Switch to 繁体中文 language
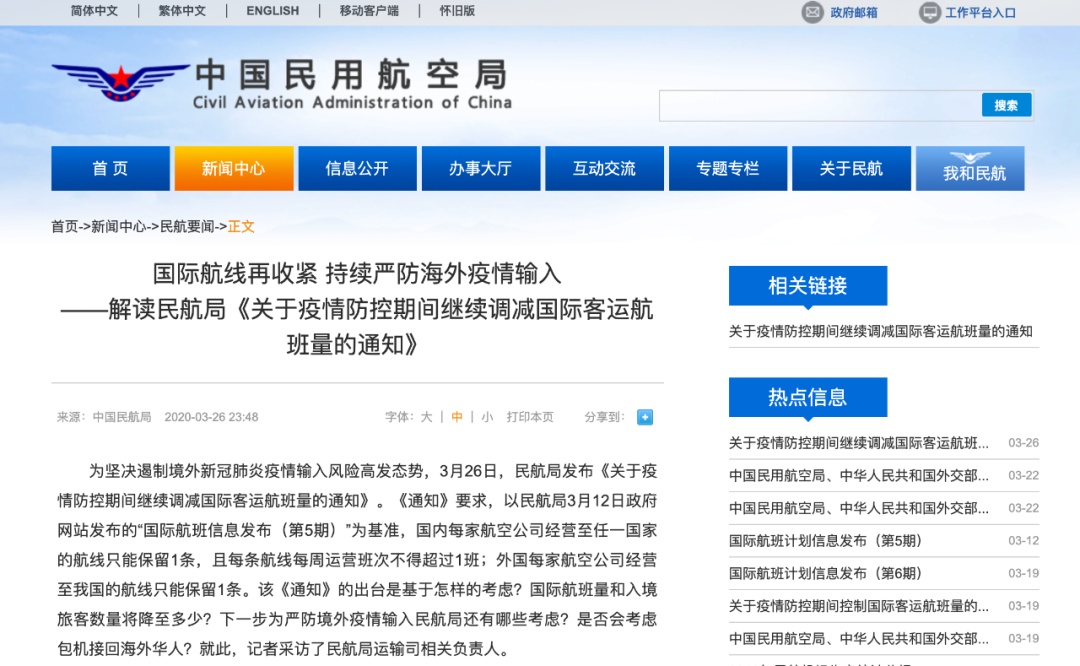The image size is (1080, 666). (182, 11)
